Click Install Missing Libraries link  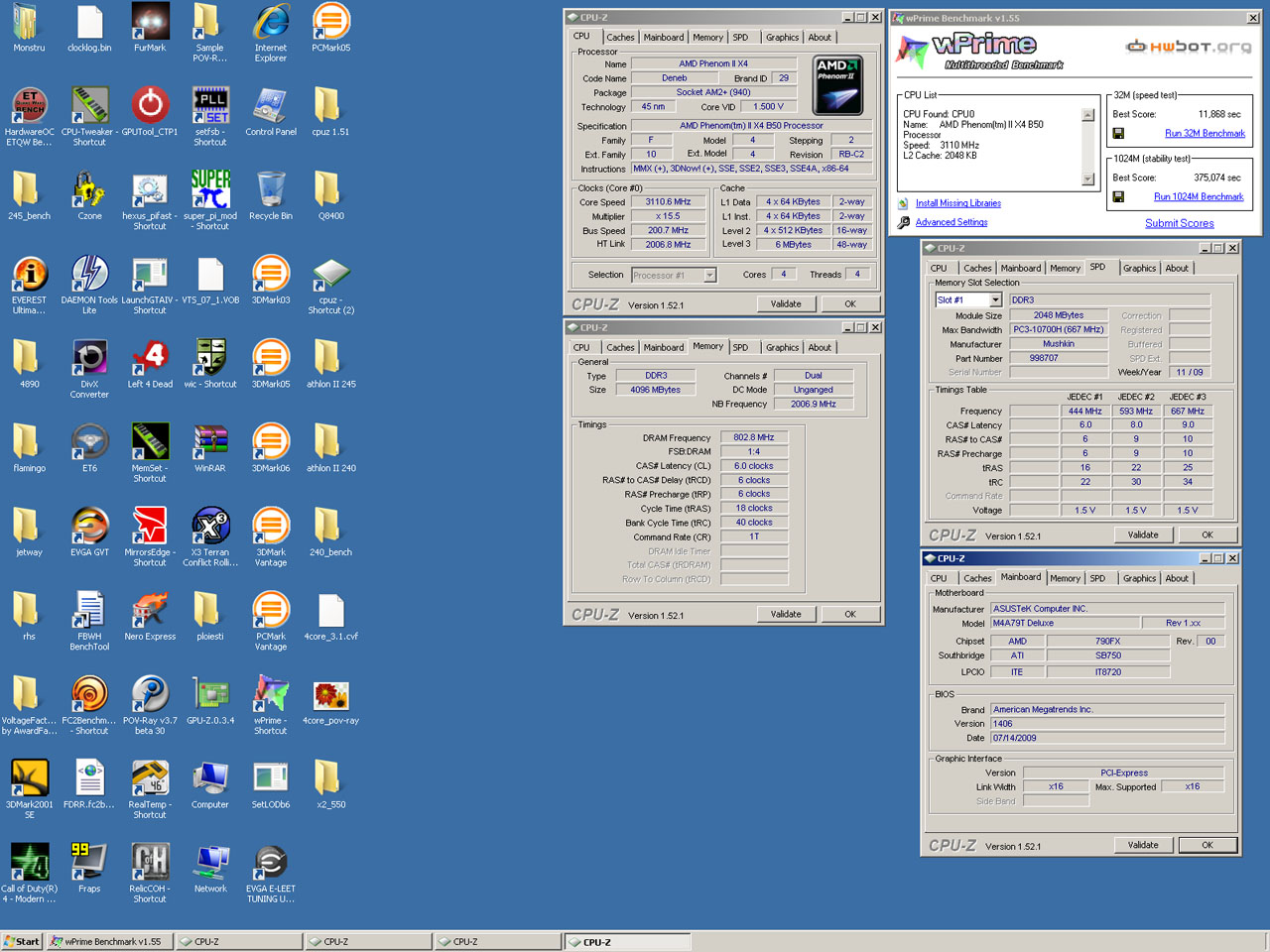click(958, 203)
